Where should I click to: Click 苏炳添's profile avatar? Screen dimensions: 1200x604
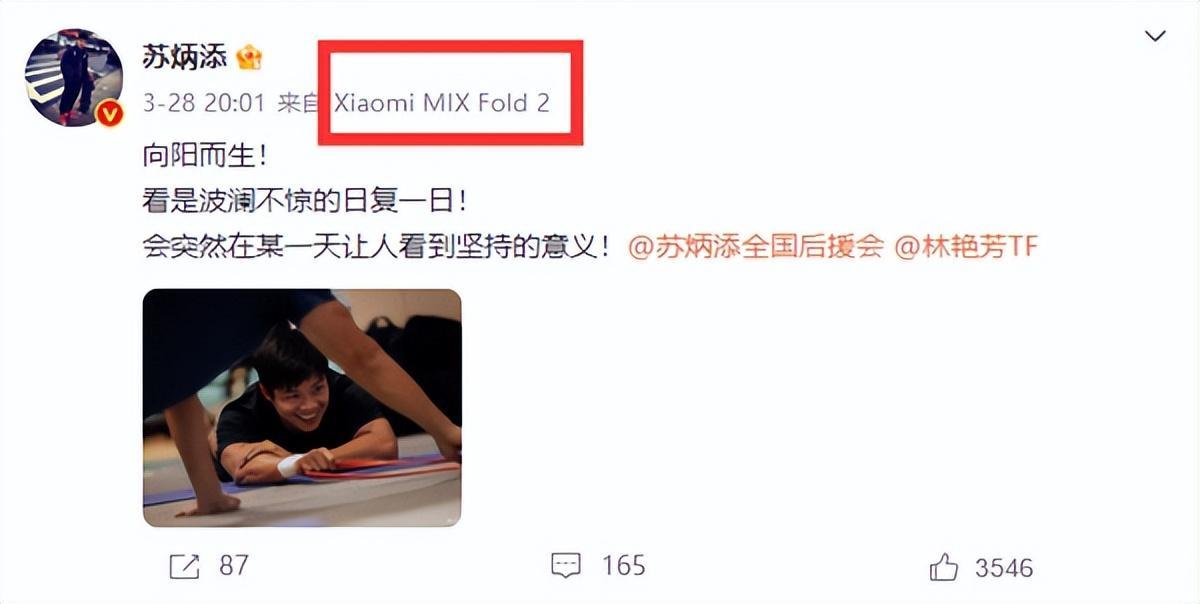[73, 78]
